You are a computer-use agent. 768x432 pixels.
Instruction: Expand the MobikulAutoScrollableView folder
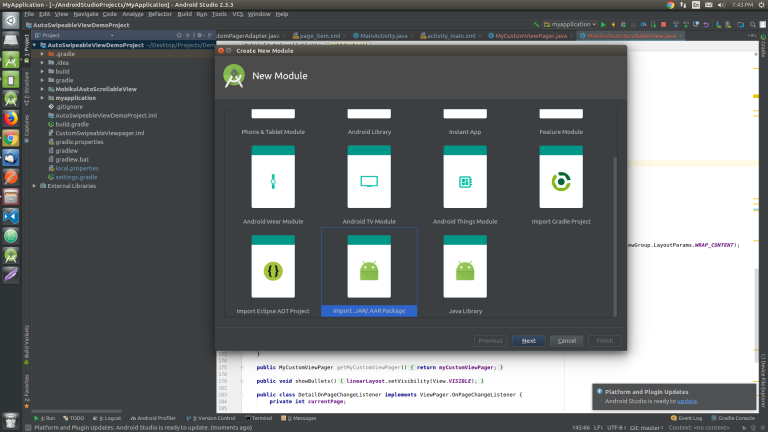click(x=43, y=89)
